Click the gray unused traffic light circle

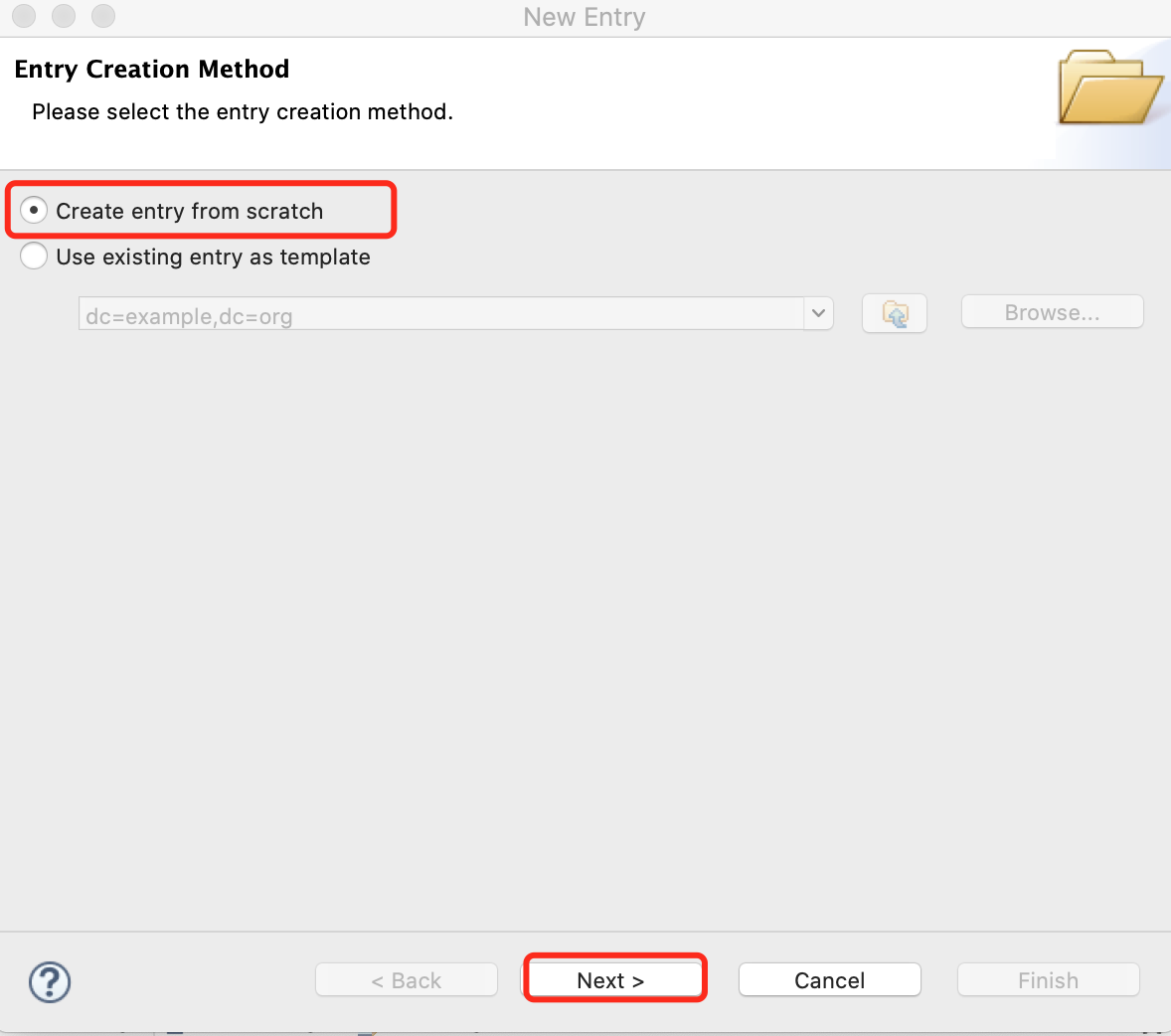tap(23, 16)
